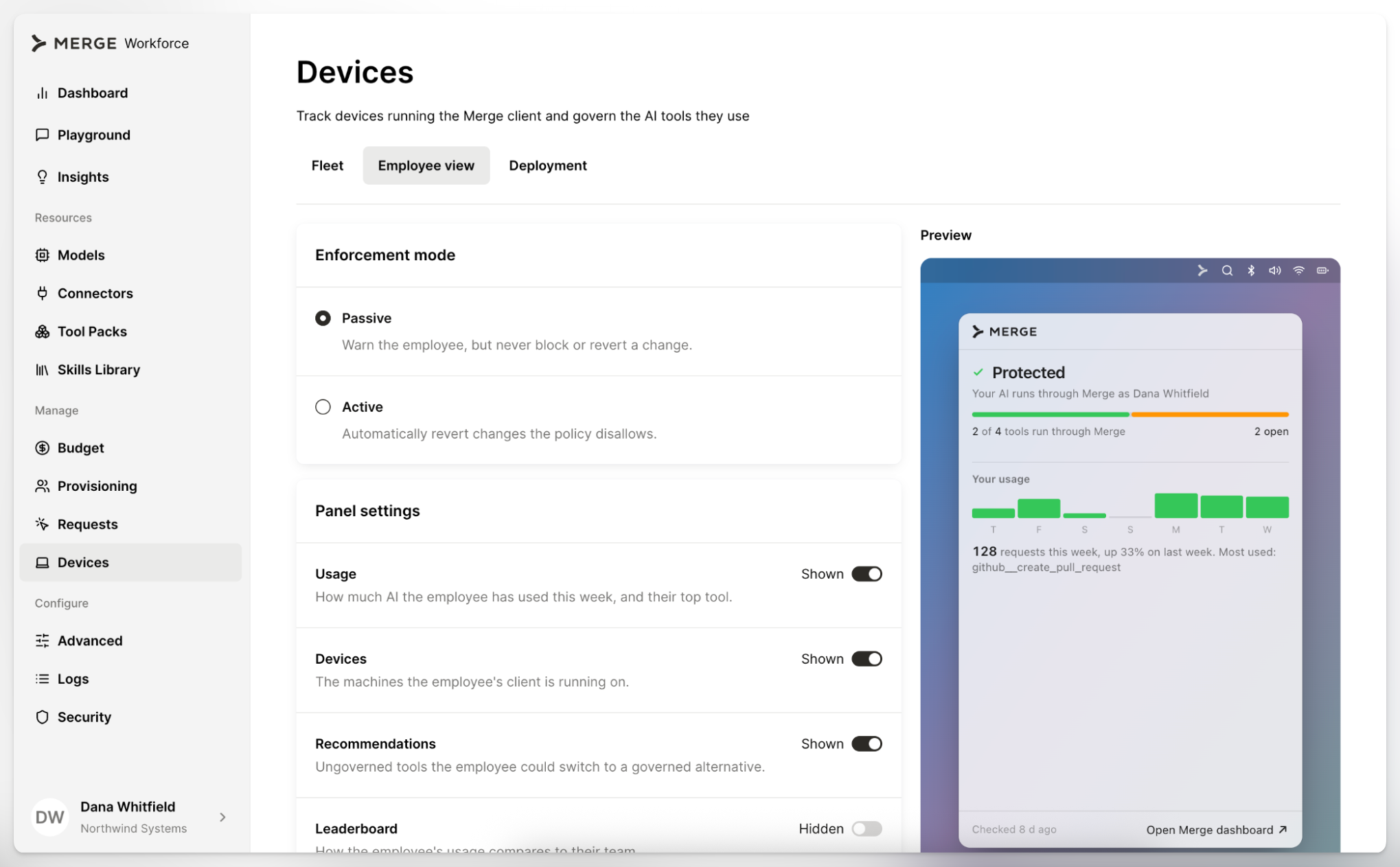Click the search magnifier in preview menu bar
The image size is (1400, 867).
tap(1227, 270)
